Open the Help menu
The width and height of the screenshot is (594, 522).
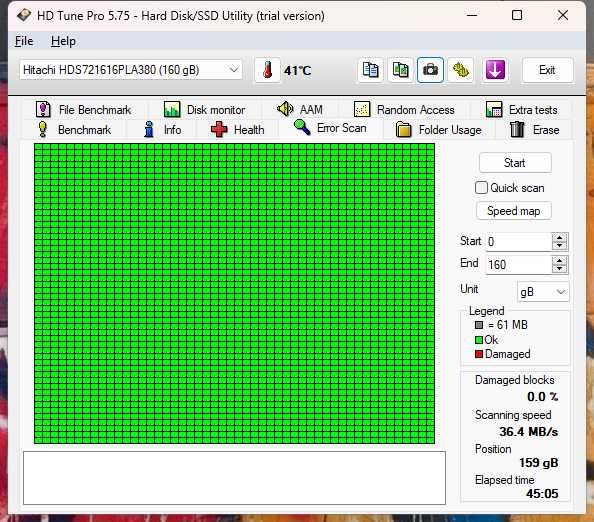pos(63,41)
